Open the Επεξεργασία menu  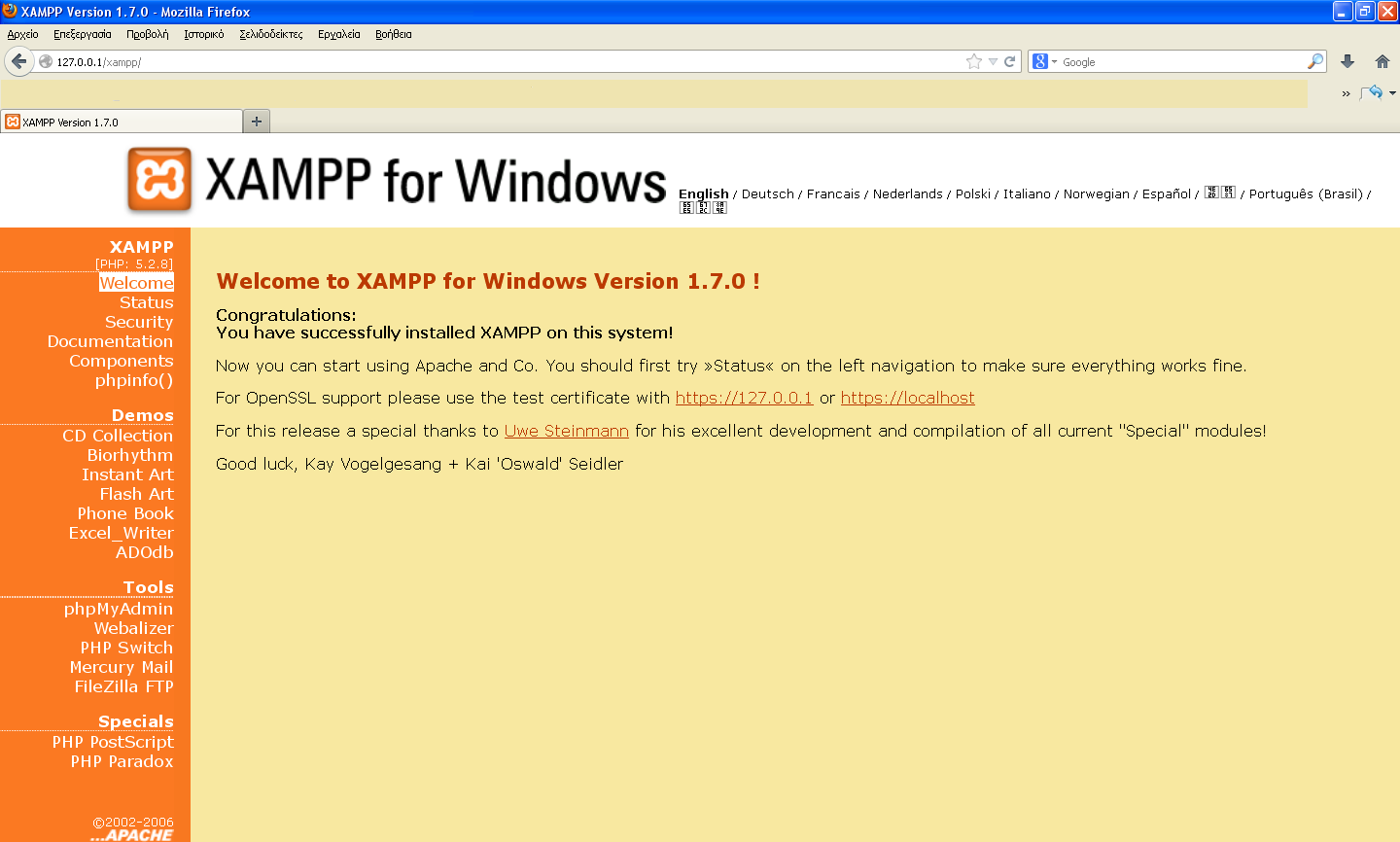click(83, 34)
